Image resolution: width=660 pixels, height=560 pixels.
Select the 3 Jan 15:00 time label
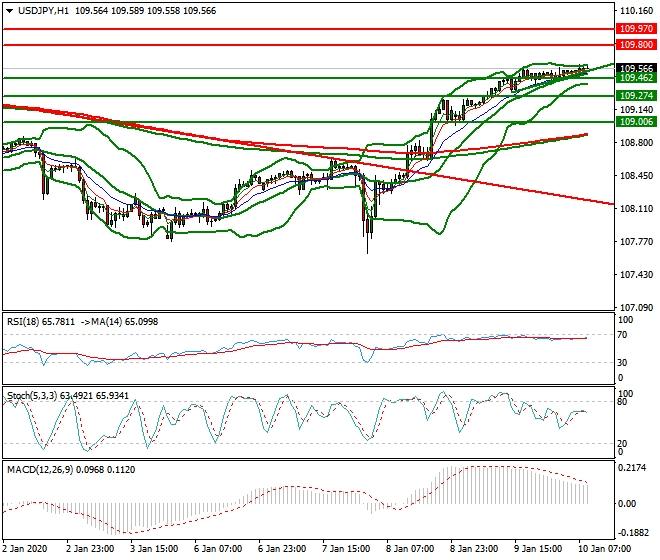pos(154,549)
